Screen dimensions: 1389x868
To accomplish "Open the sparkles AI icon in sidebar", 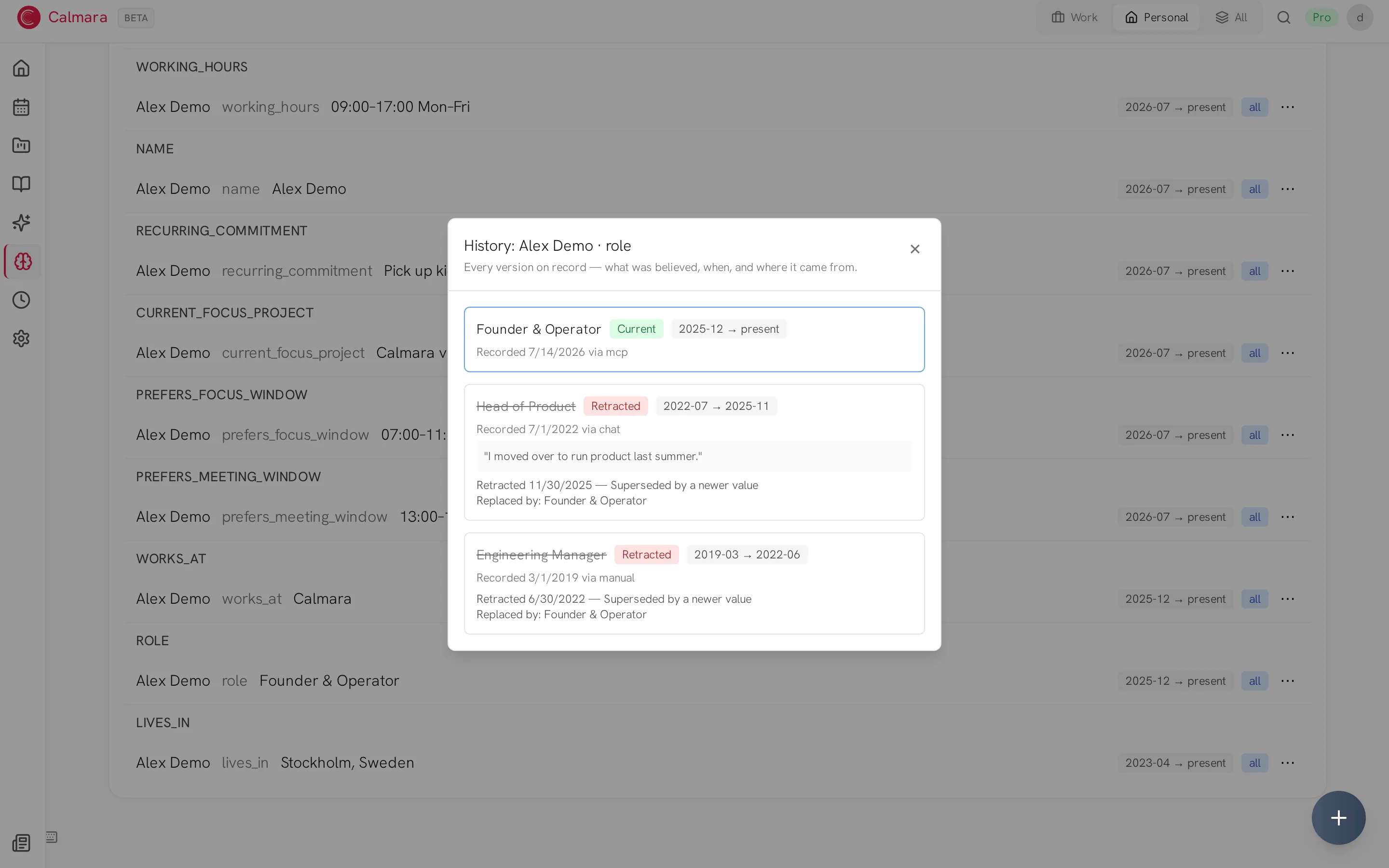I will pyautogui.click(x=21, y=223).
